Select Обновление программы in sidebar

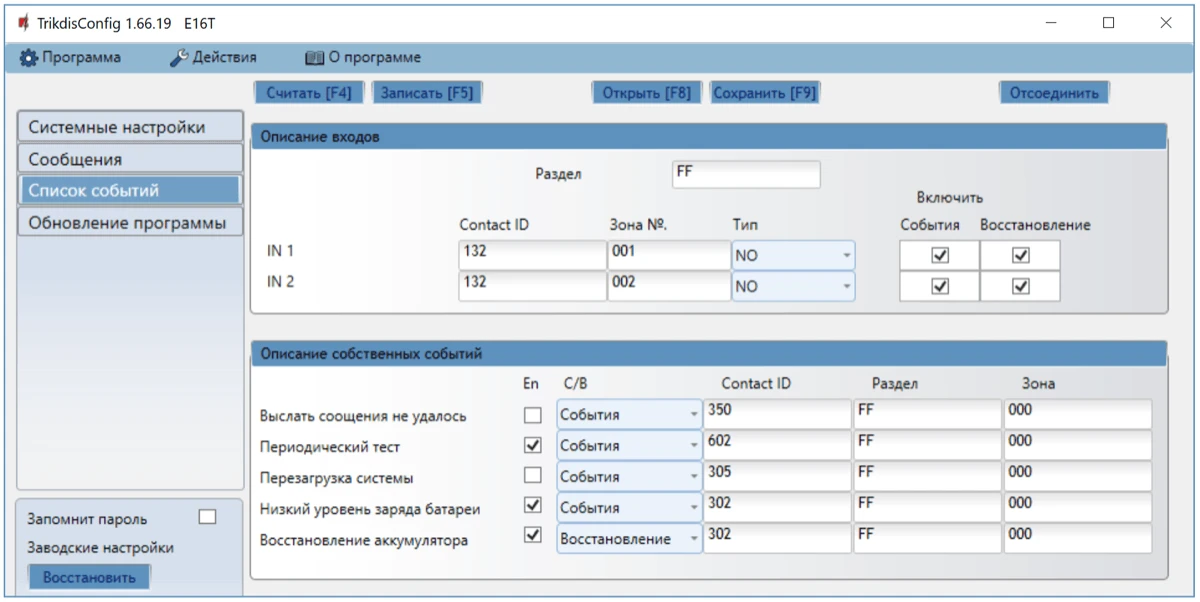point(130,222)
